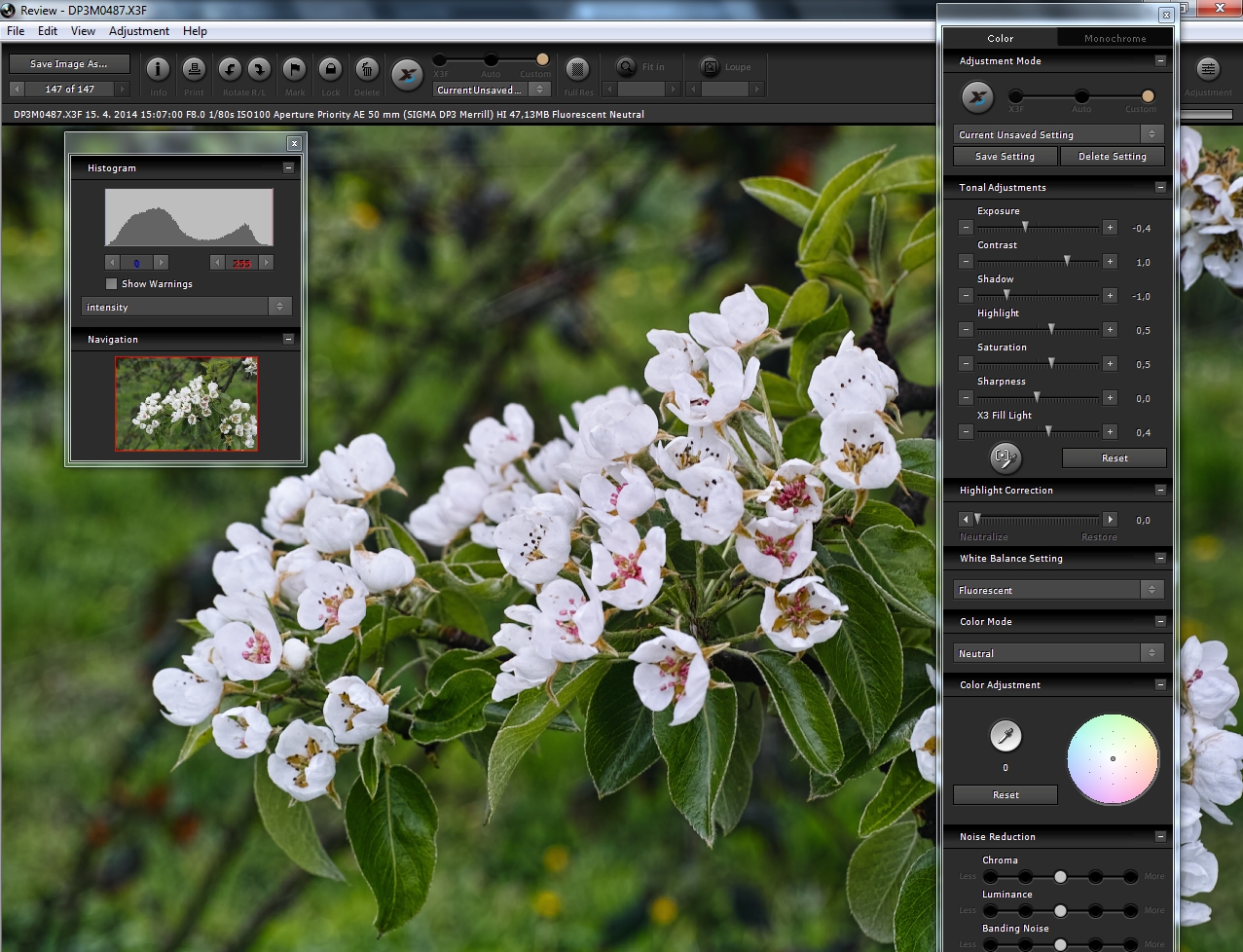Open the Loupe magnifier tool

tap(711, 67)
